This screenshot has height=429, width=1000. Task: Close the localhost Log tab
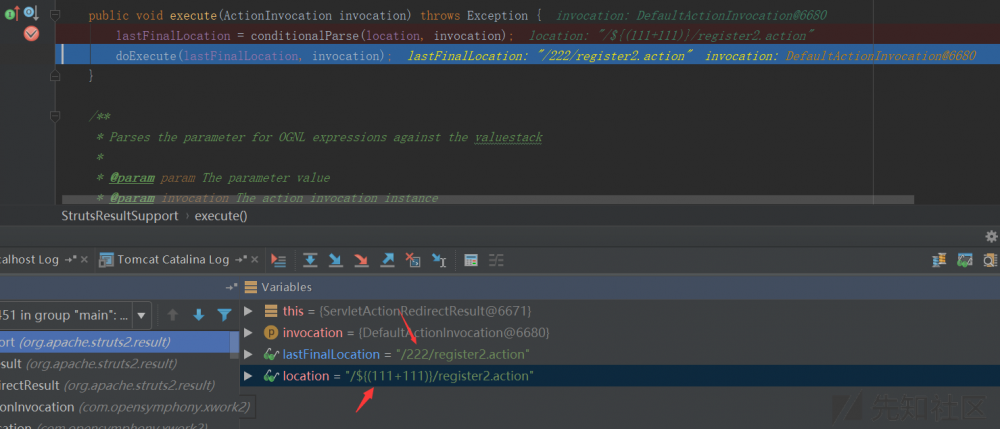85,260
